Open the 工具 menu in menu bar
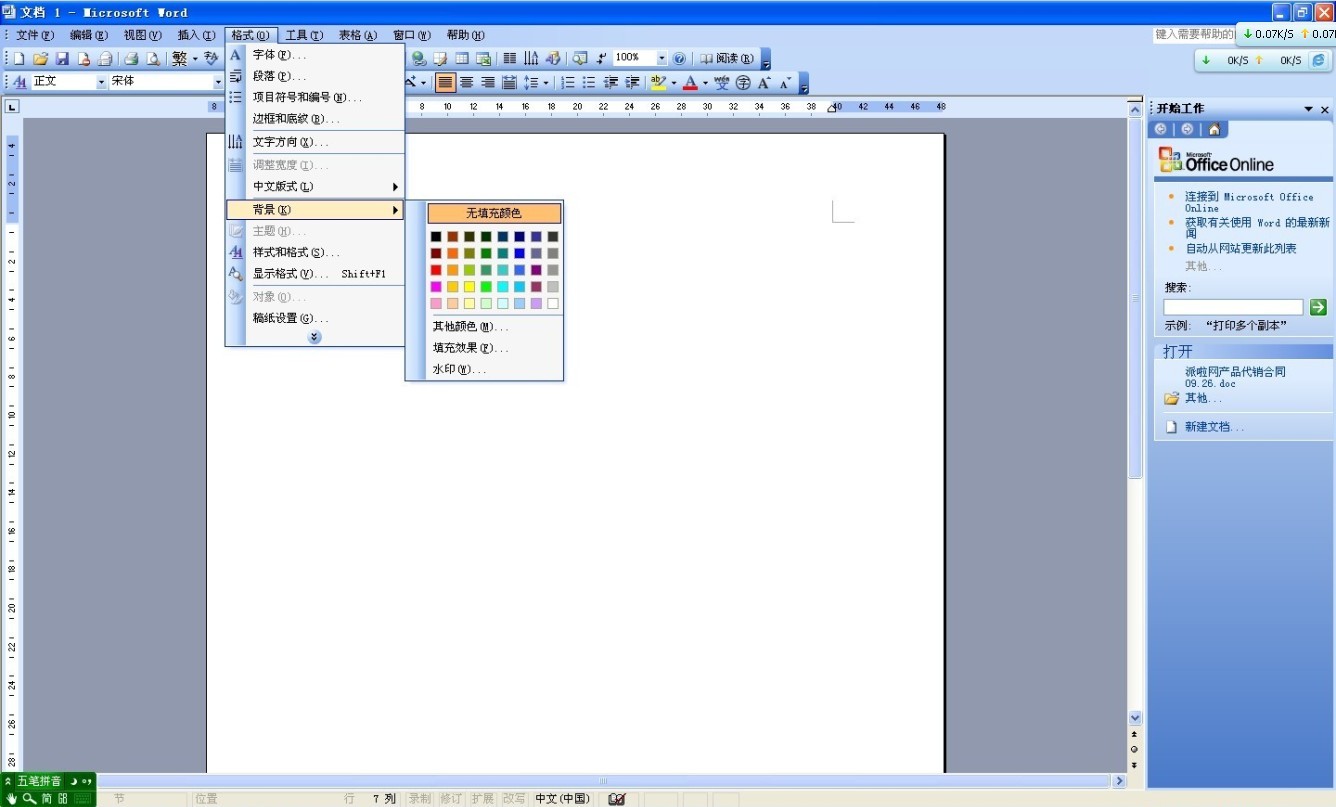The height and width of the screenshot is (807, 1336). click(x=304, y=35)
